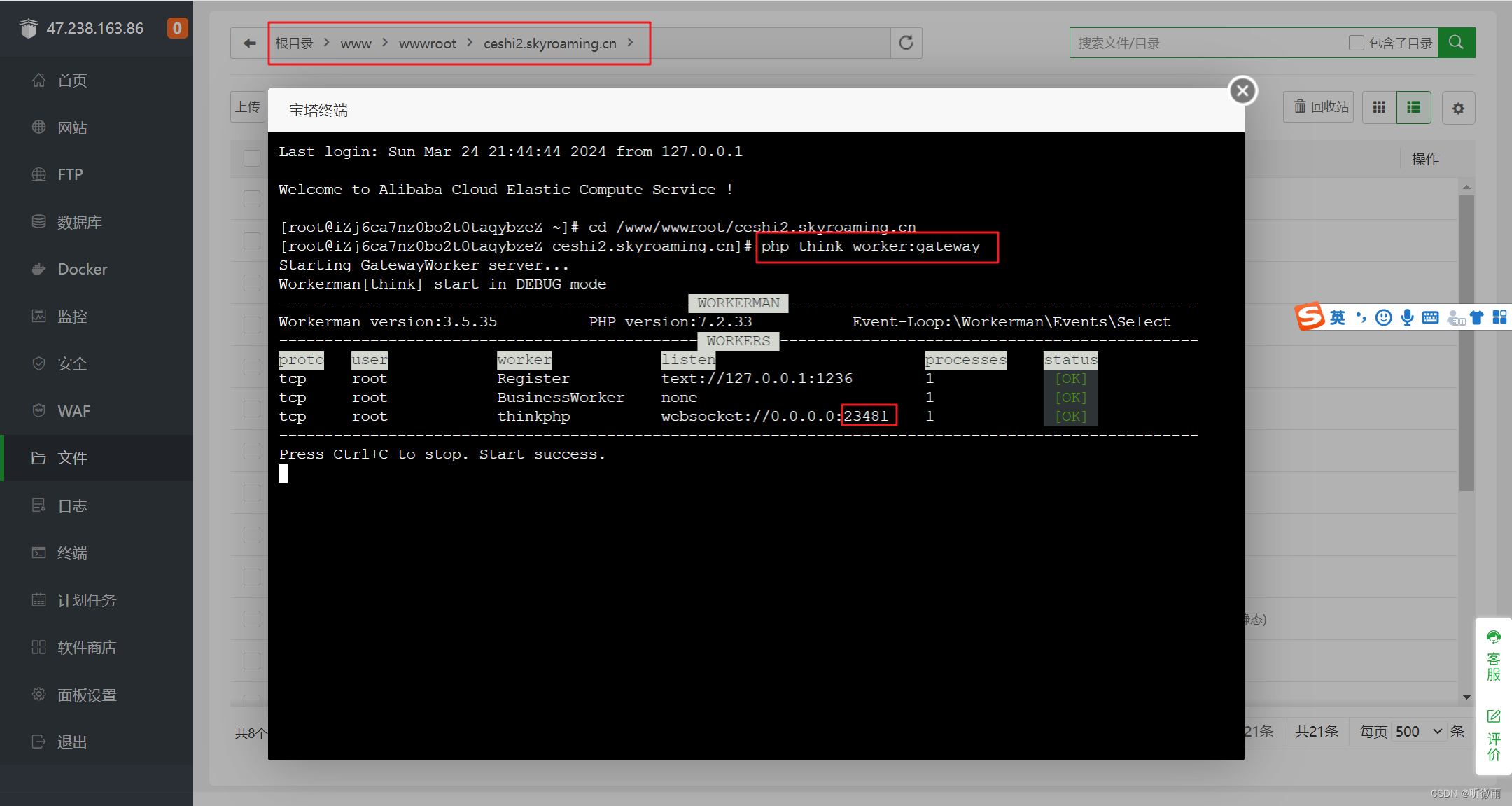
Task: Click the Sogou microphone voice icon
Action: (1407, 318)
